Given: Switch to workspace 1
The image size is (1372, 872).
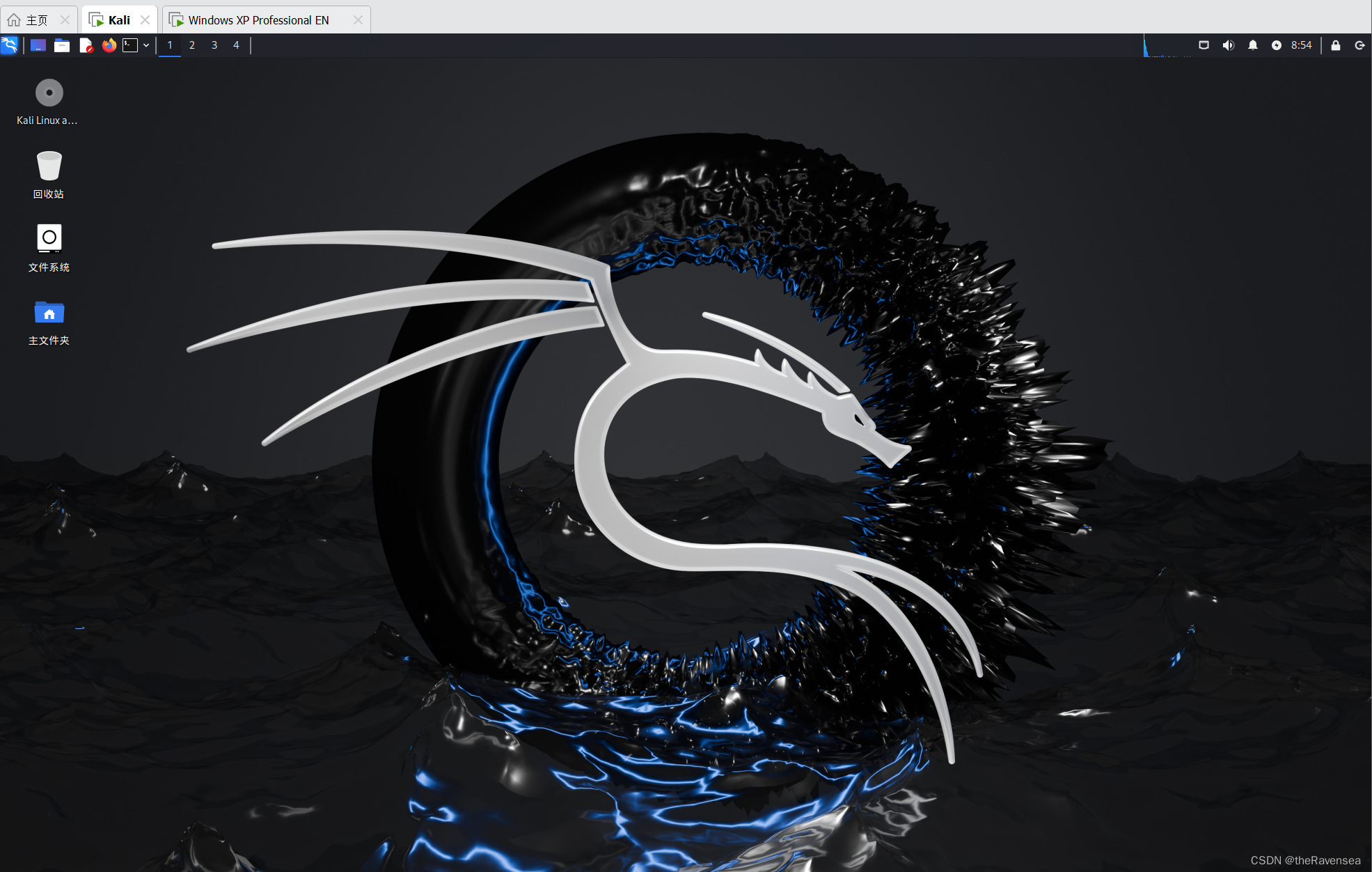Looking at the screenshot, I should tap(170, 45).
